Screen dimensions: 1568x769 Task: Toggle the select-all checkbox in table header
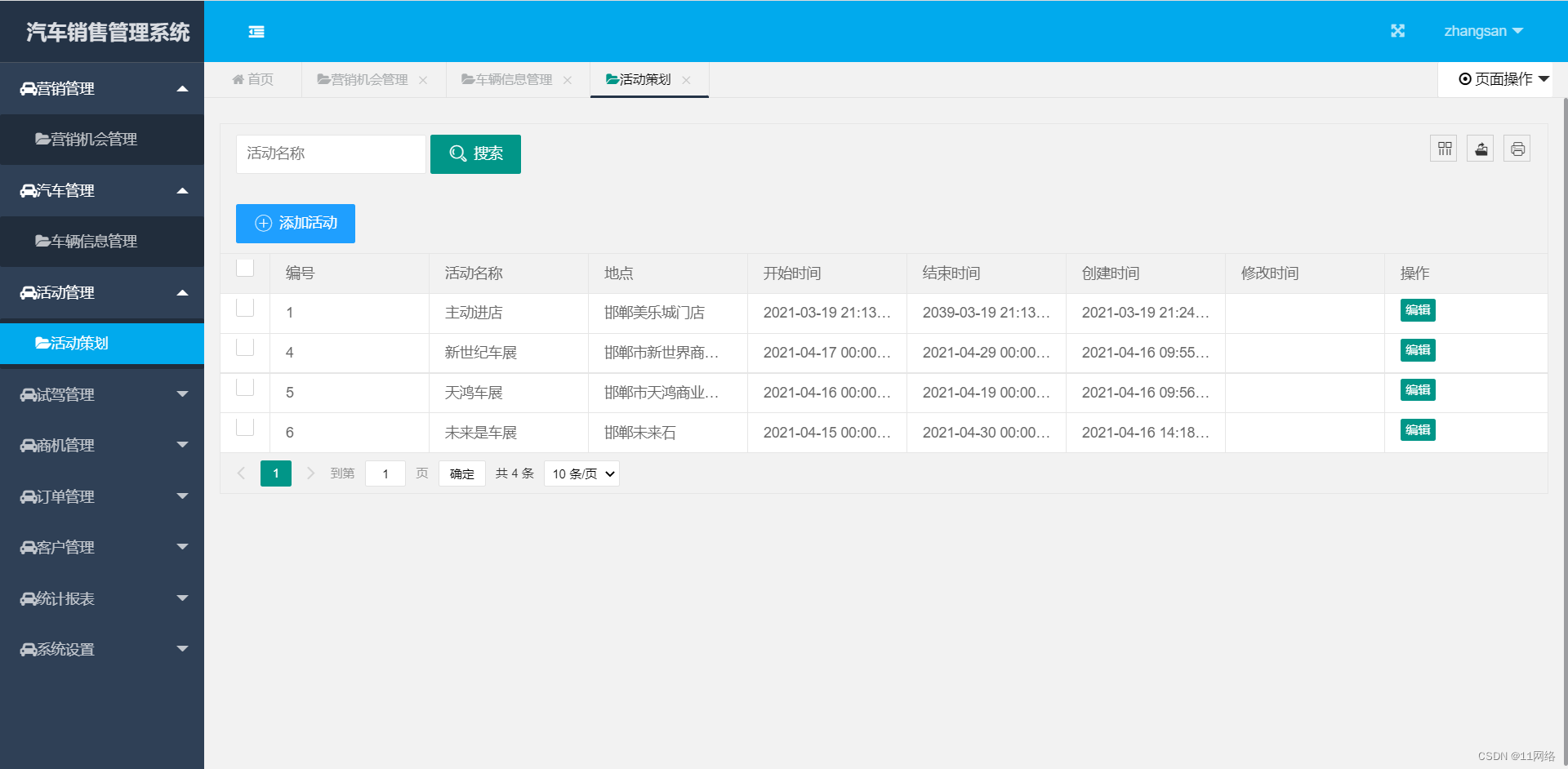245,267
